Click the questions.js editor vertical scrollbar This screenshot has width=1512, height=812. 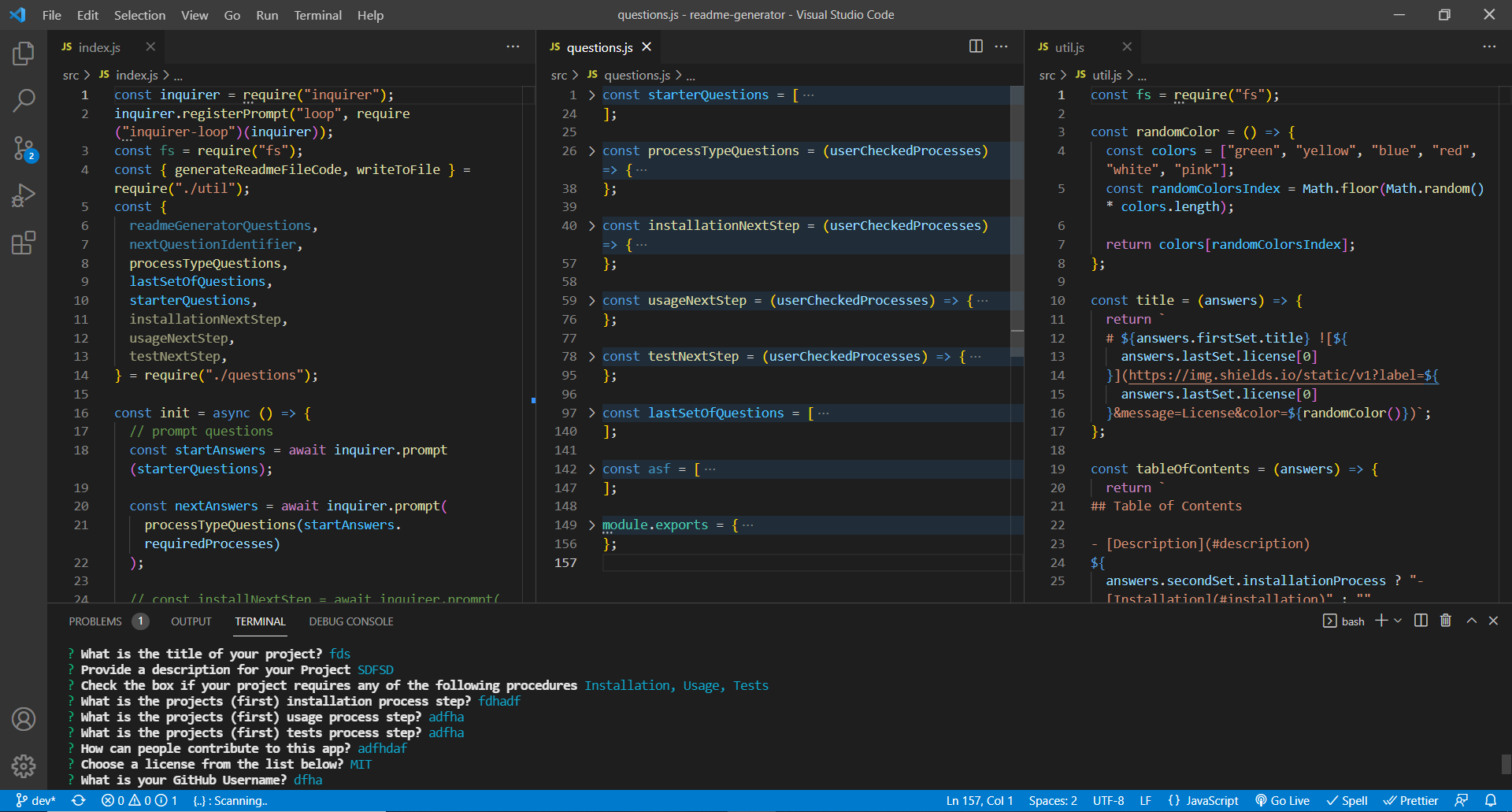click(x=1017, y=221)
